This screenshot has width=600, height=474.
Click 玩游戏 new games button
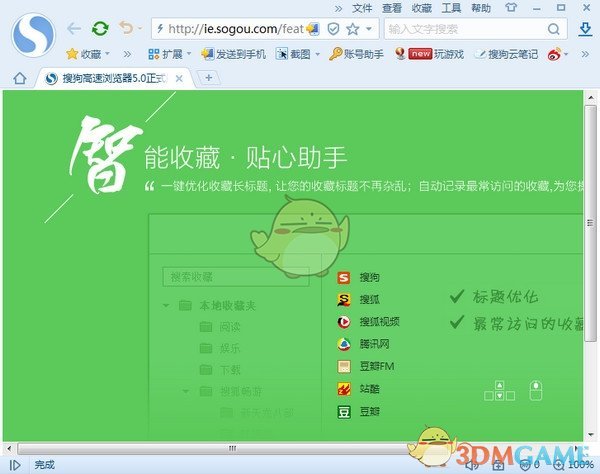[x=430, y=54]
